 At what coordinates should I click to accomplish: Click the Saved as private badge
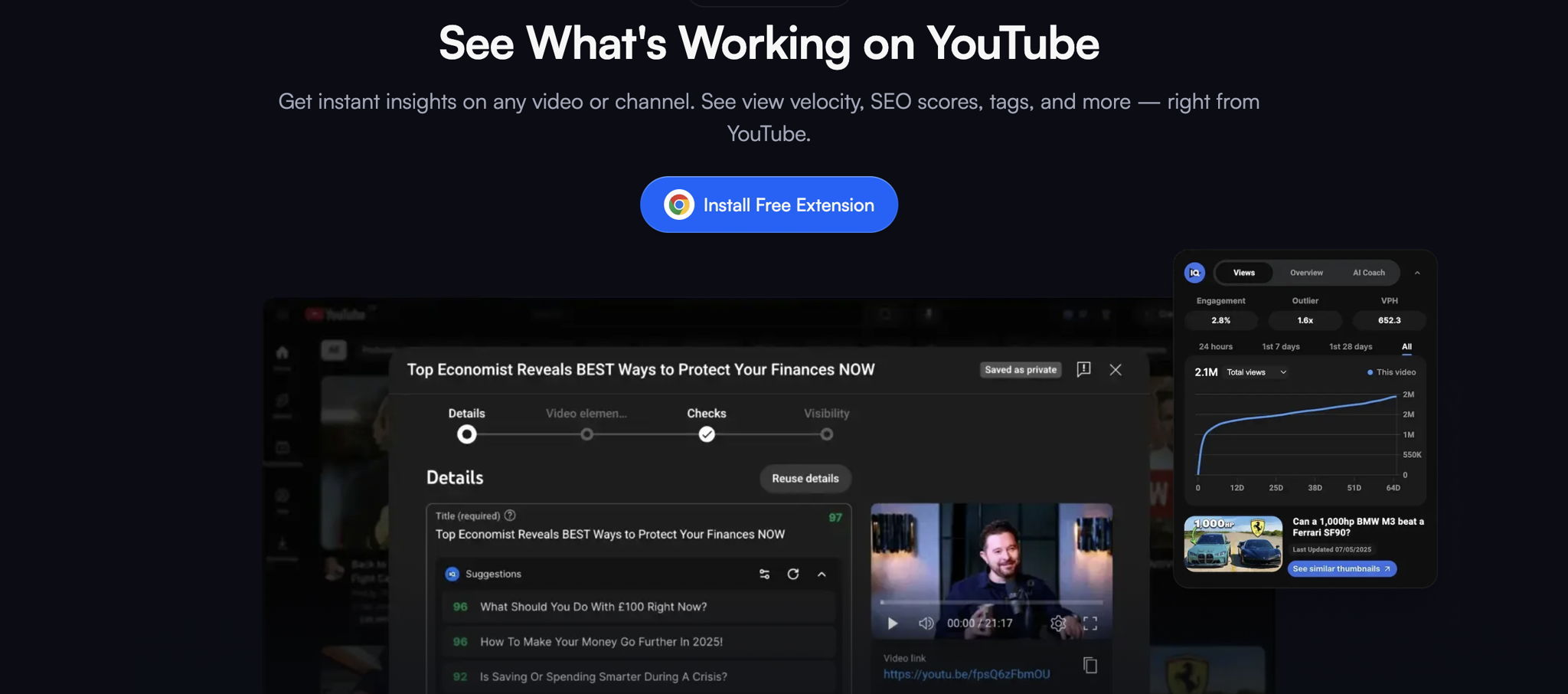(x=1021, y=370)
